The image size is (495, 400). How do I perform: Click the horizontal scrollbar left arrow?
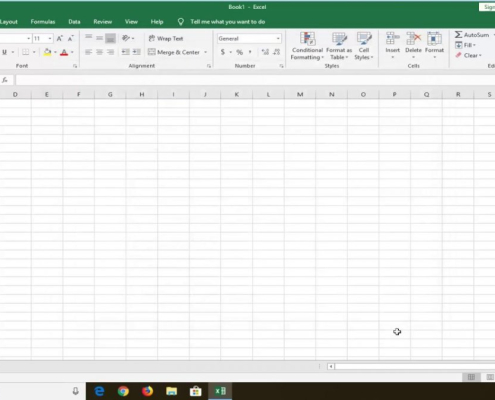[331, 366]
